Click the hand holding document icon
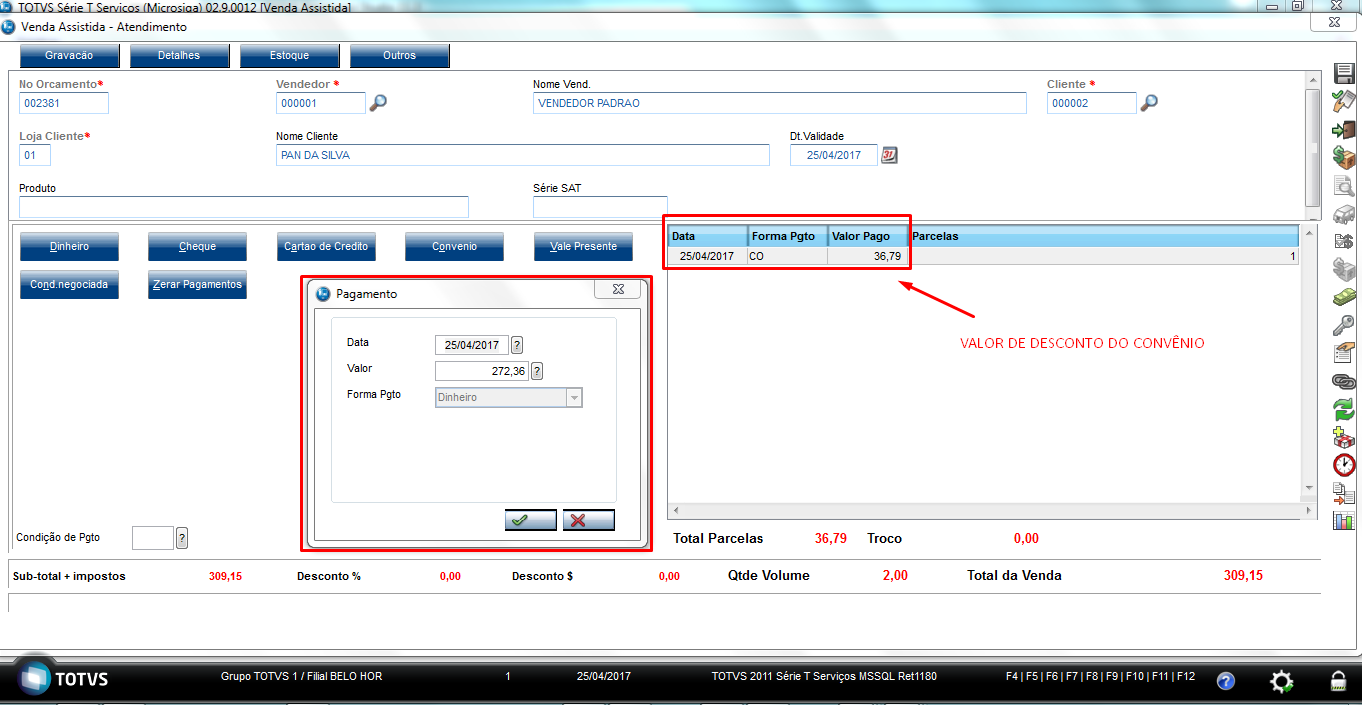The width and height of the screenshot is (1362, 705). click(1344, 353)
